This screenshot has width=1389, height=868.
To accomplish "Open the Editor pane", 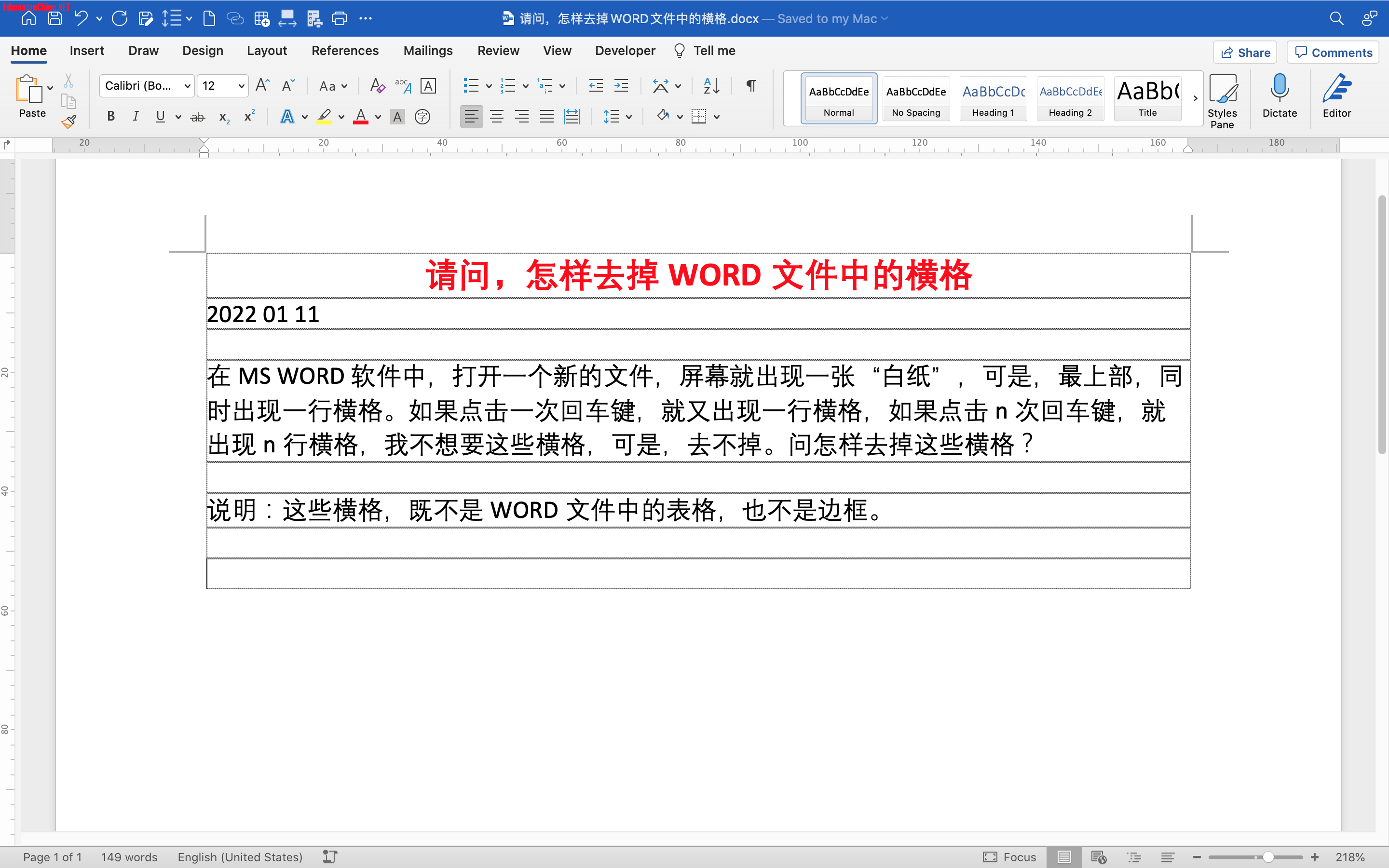I will point(1337,96).
